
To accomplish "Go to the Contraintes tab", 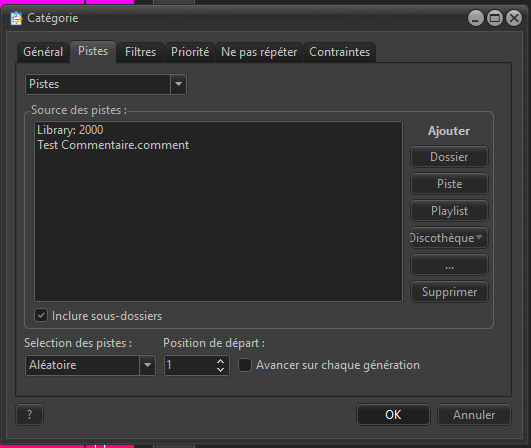I will click(x=339, y=52).
